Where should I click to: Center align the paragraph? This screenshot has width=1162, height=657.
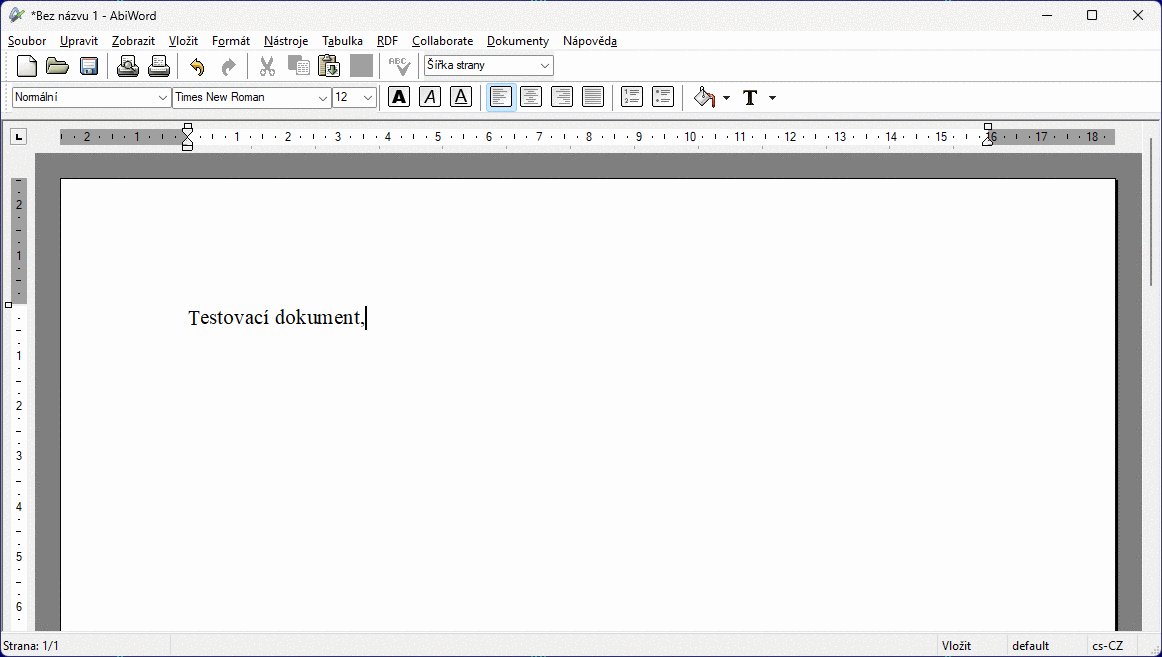[x=531, y=97]
